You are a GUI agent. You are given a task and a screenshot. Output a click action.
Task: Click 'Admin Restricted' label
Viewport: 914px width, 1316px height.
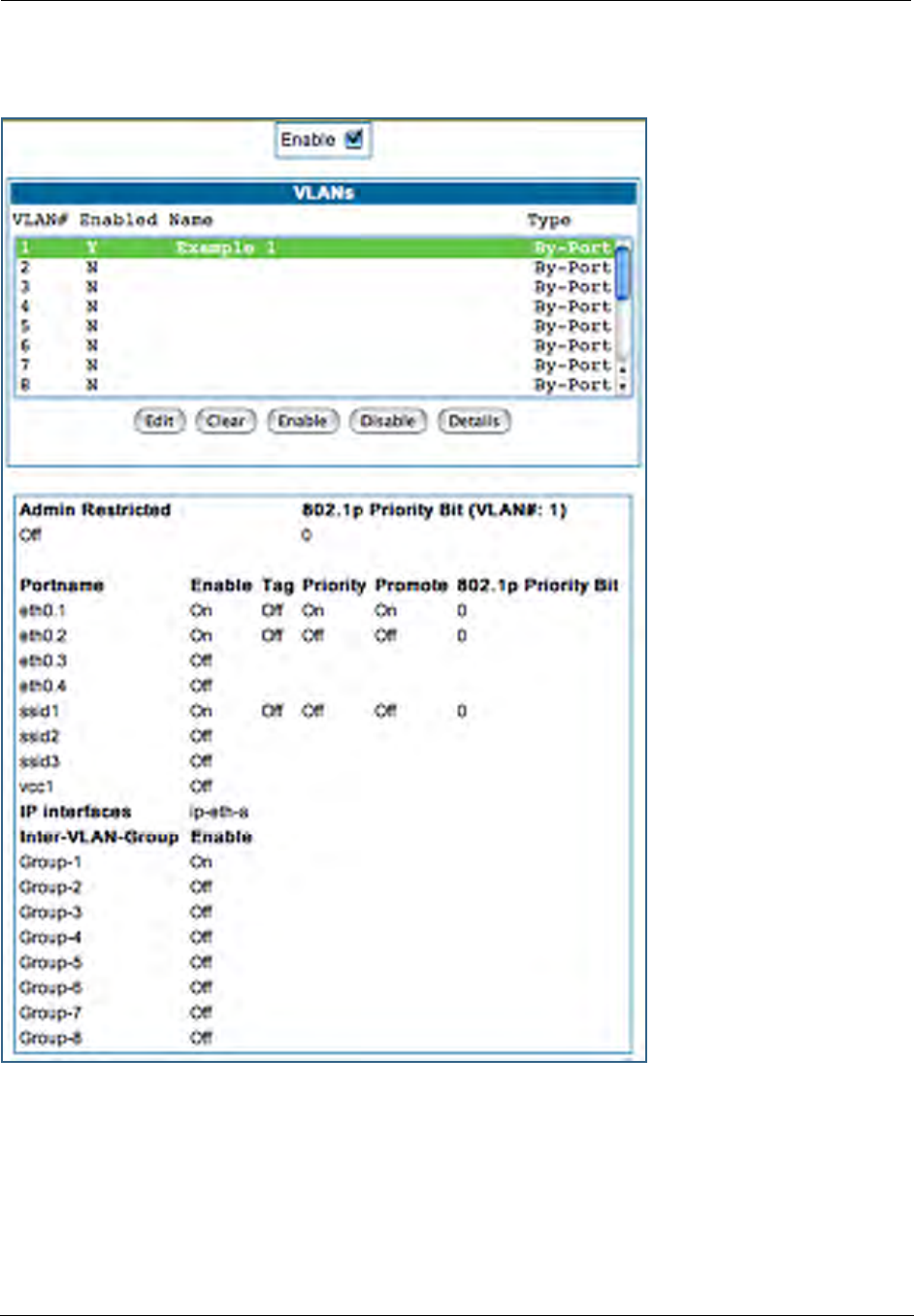tap(95, 510)
